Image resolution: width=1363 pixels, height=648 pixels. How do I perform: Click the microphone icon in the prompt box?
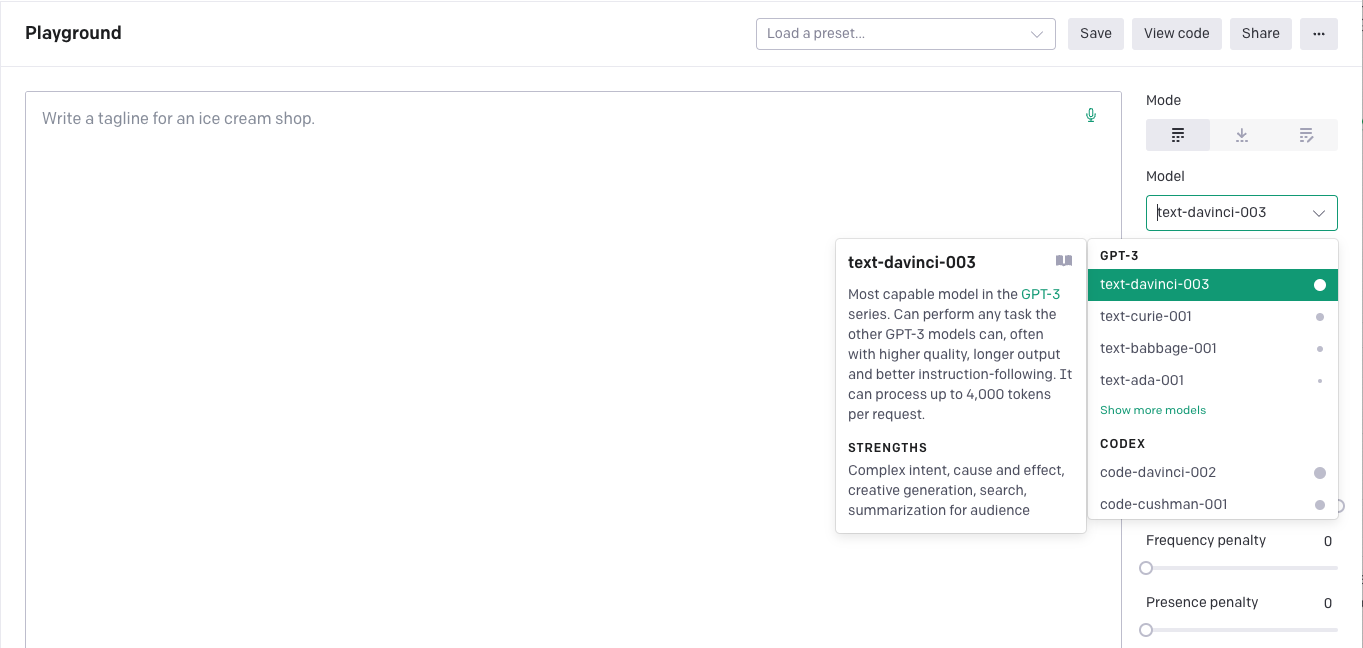point(1091,114)
